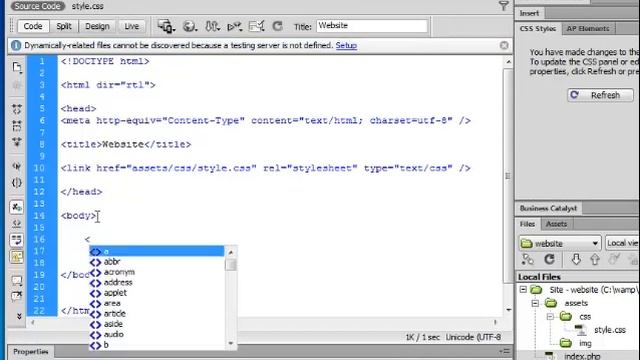Click the Put Files up arrow icon

595,259
